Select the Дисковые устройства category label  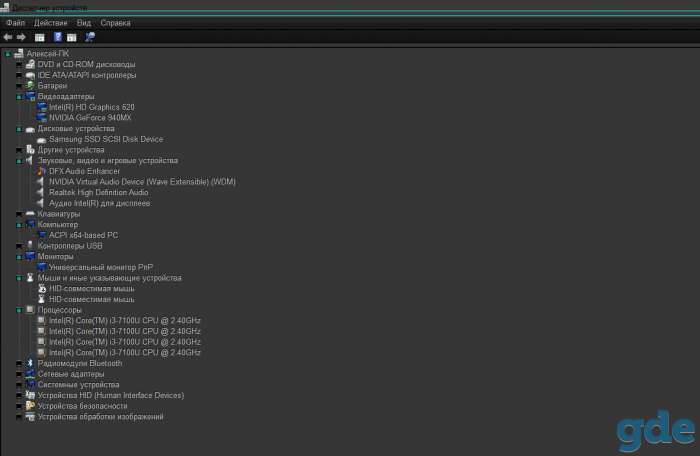point(76,129)
